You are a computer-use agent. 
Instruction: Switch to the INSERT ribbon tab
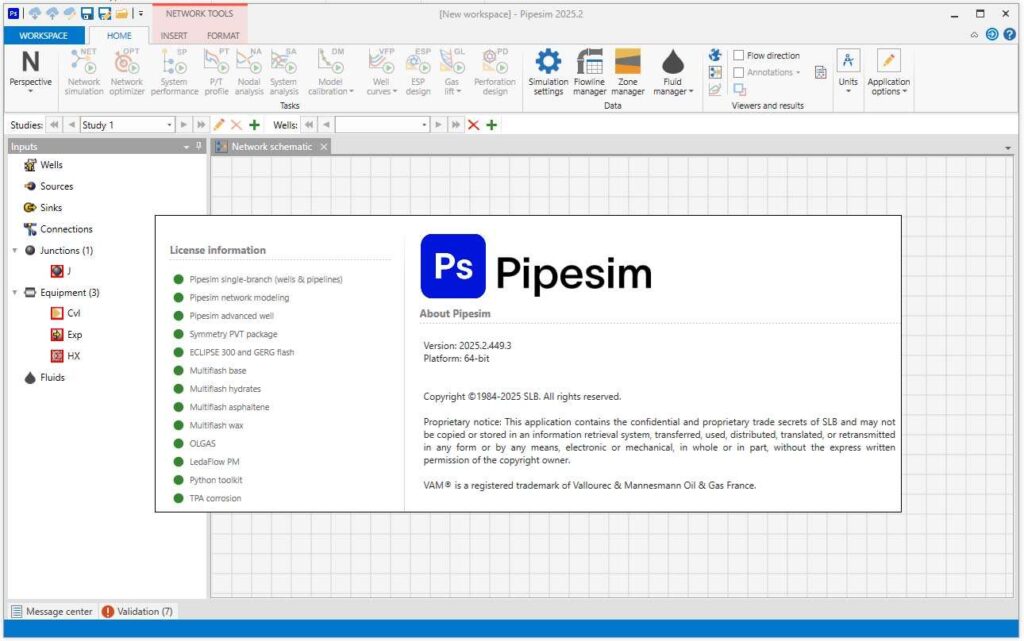(174, 35)
